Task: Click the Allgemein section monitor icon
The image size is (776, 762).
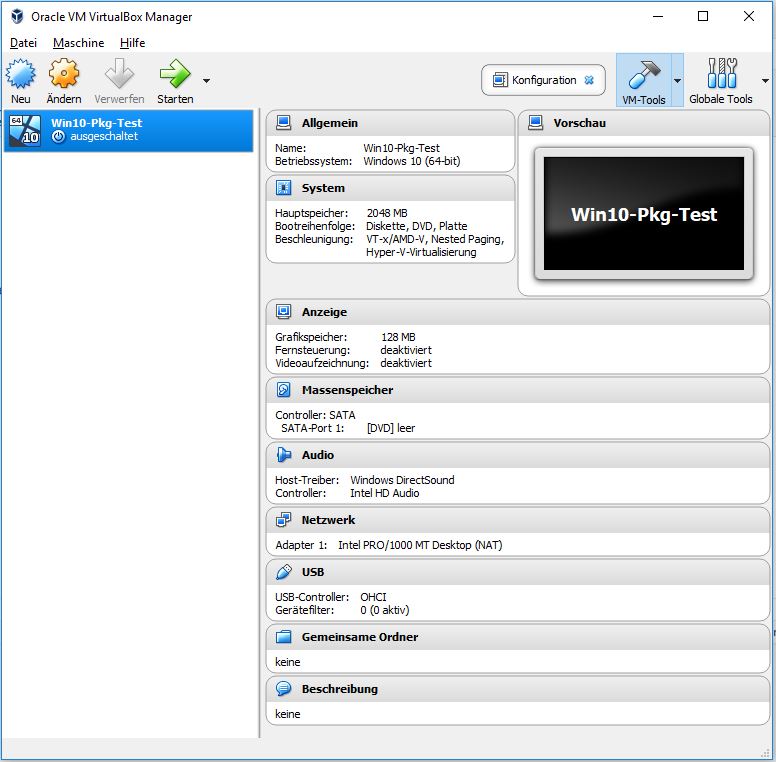Action: pos(284,123)
